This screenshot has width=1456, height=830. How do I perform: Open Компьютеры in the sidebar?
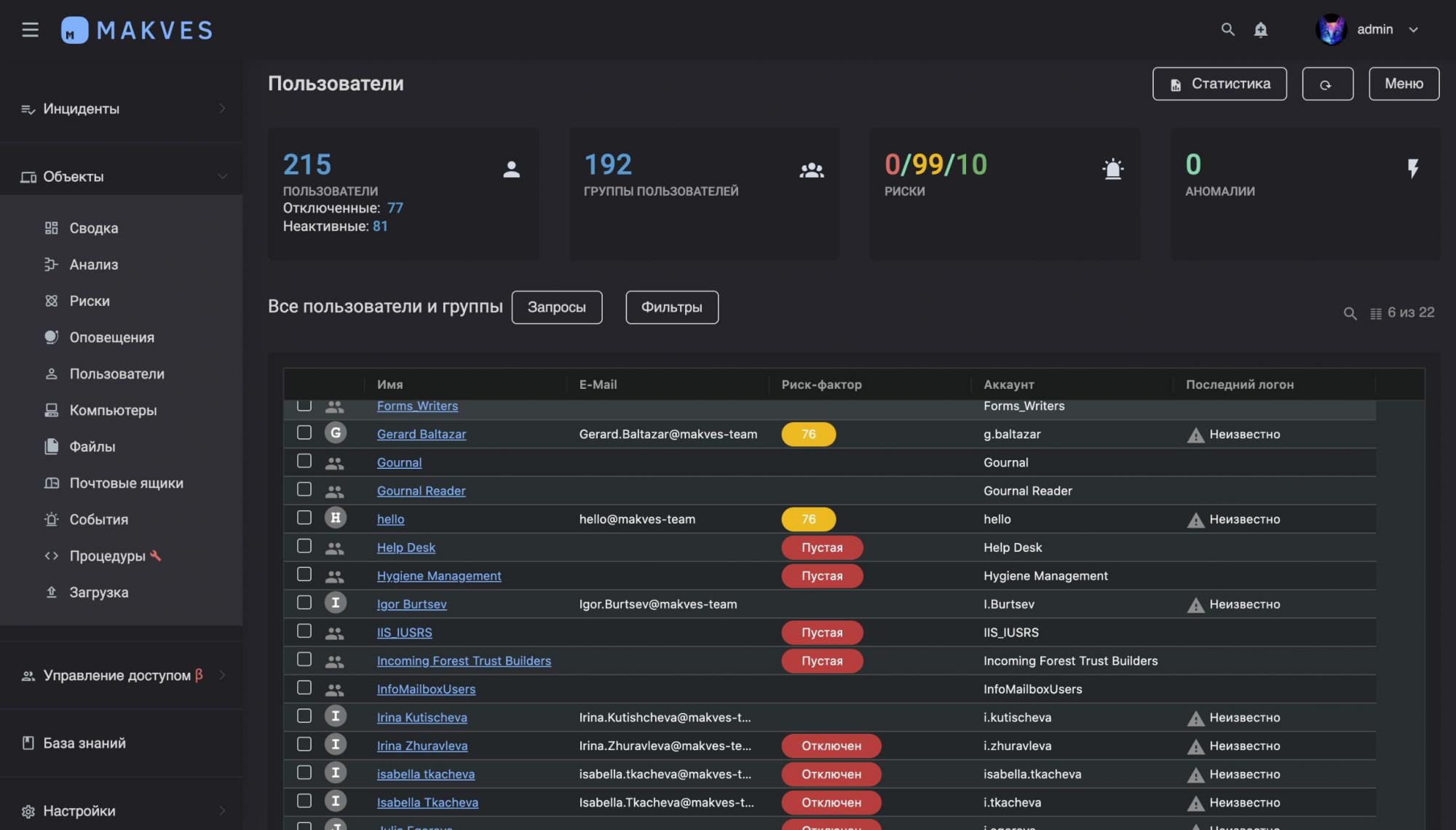[113, 411]
